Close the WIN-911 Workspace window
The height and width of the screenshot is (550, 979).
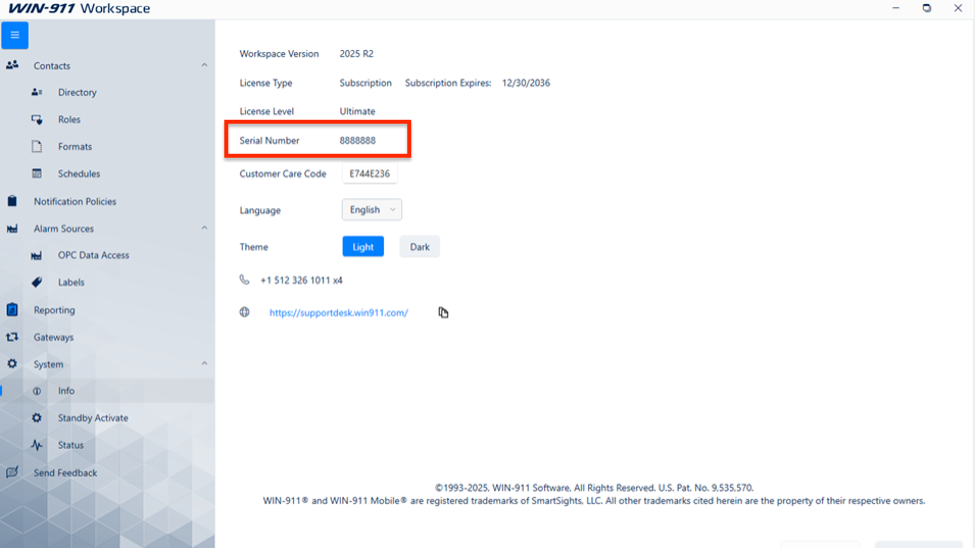[958, 8]
